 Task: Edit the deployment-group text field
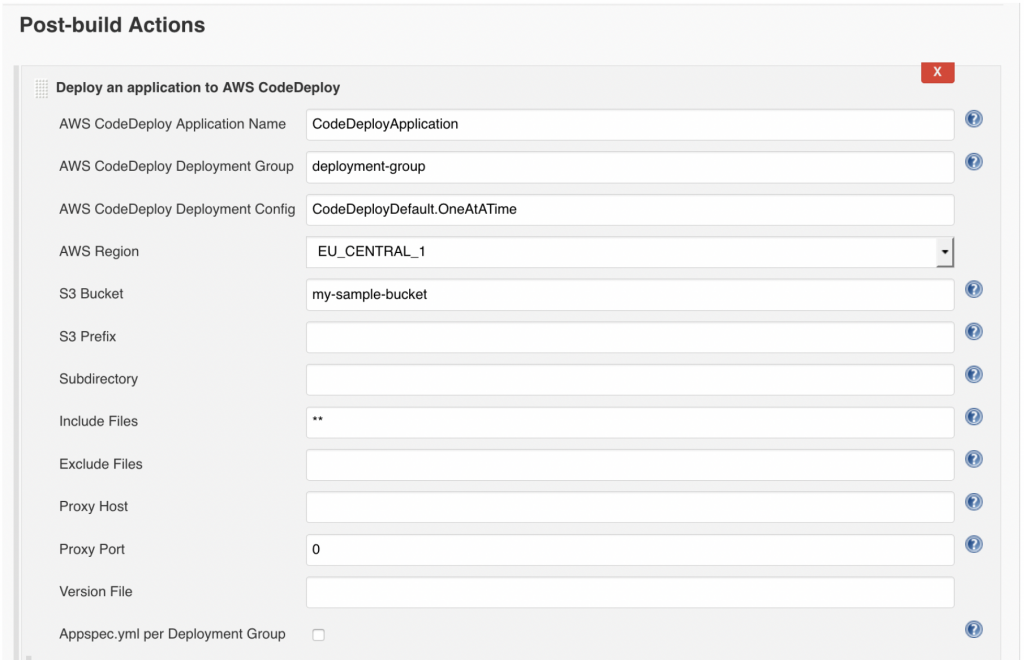[x=630, y=167]
